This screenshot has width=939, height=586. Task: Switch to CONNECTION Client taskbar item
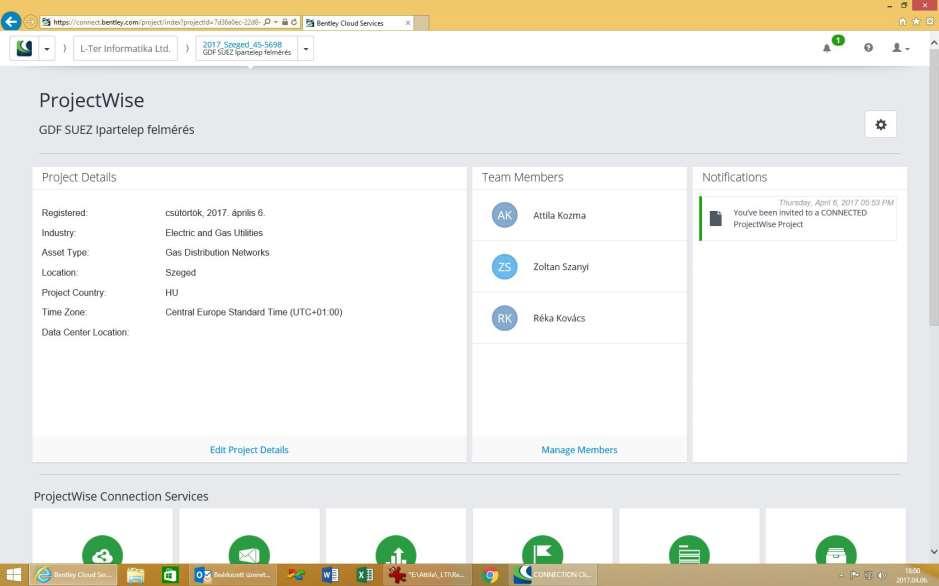pyautogui.click(x=553, y=575)
